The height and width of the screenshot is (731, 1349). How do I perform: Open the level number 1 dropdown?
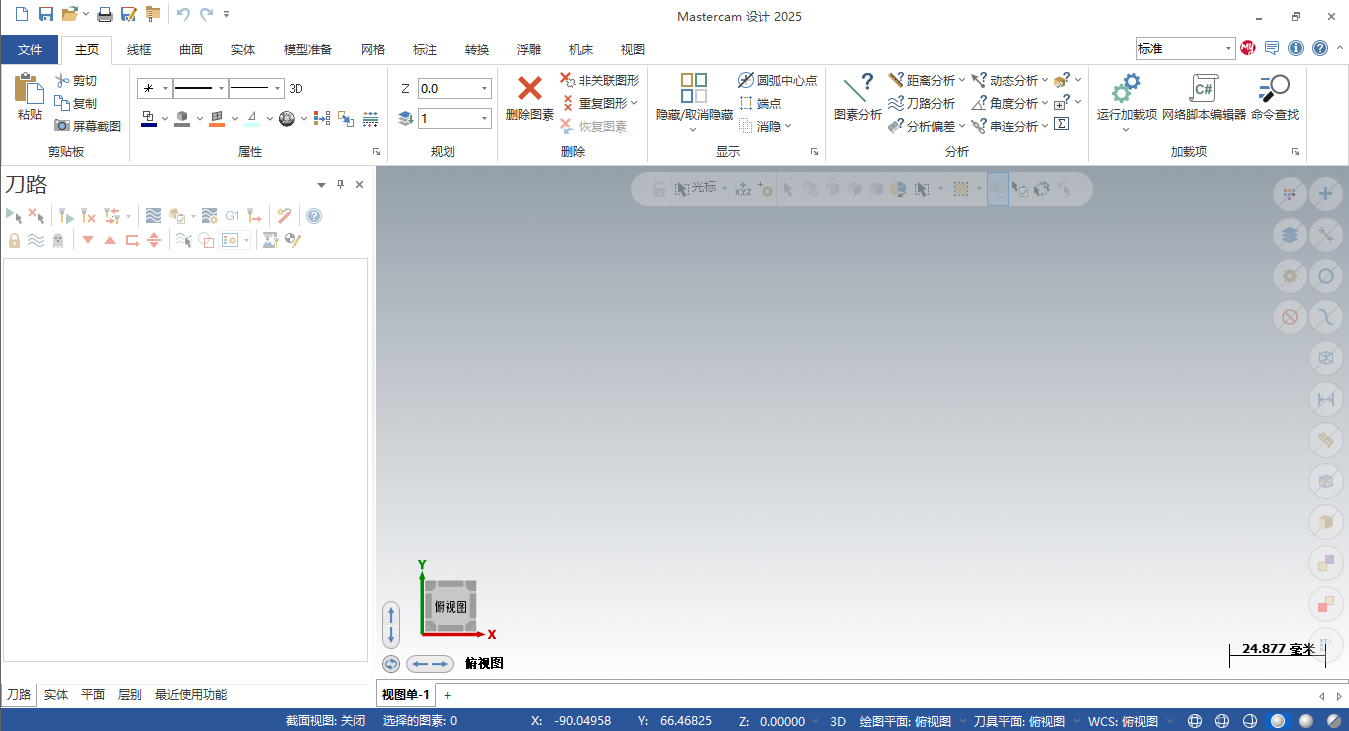pyautogui.click(x=484, y=119)
